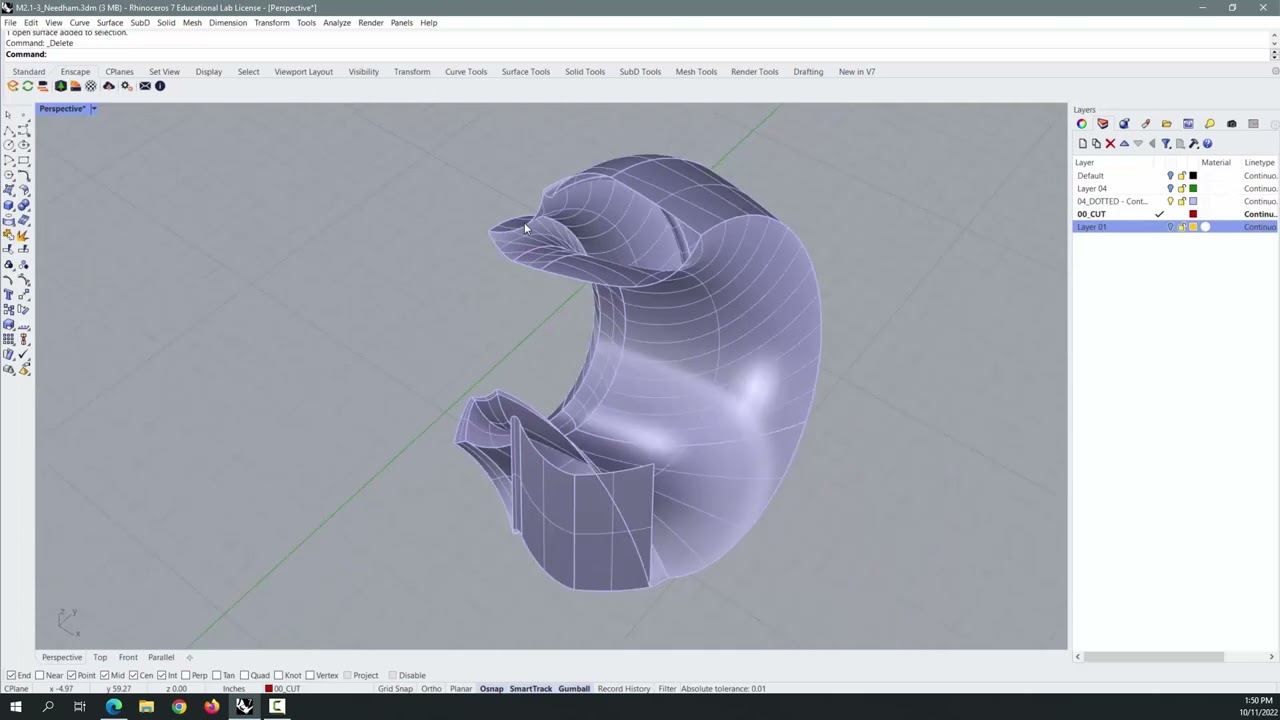The width and height of the screenshot is (1280, 720).
Task: Toggle Gumball in status bar
Action: pos(574,689)
